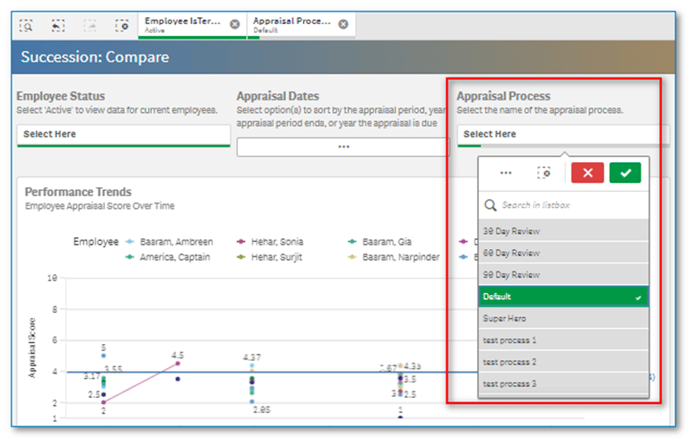Confirm the selection with the green checkmark
688x439 pixels.
click(x=625, y=173)
